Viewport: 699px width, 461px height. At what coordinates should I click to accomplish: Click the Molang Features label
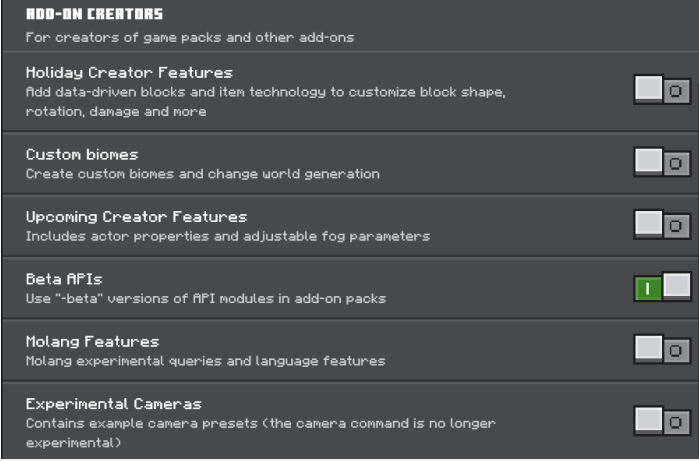point(92,342)
